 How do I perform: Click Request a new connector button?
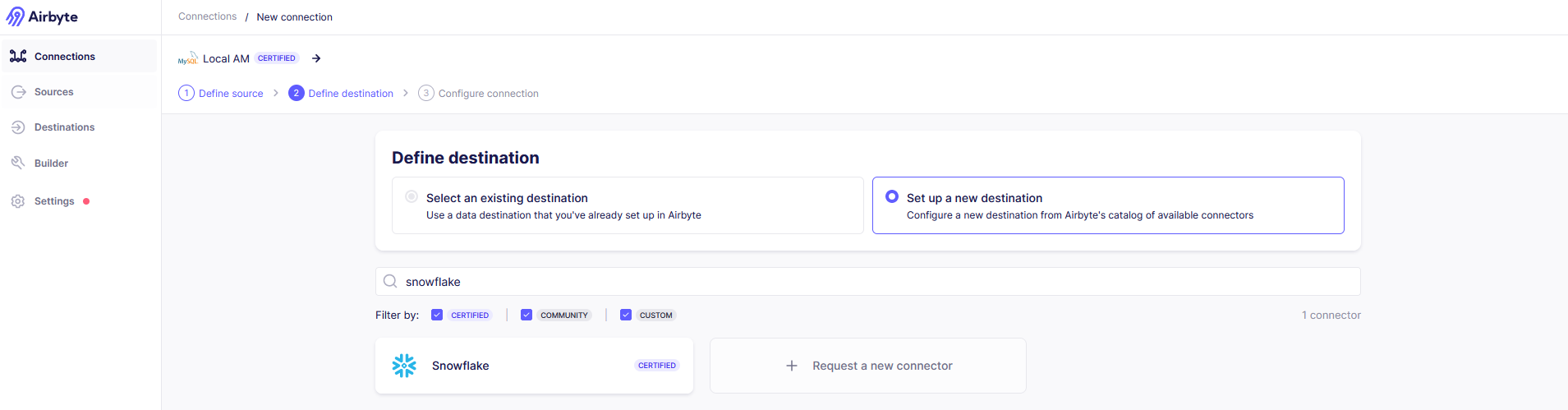(x=882, y=366)
